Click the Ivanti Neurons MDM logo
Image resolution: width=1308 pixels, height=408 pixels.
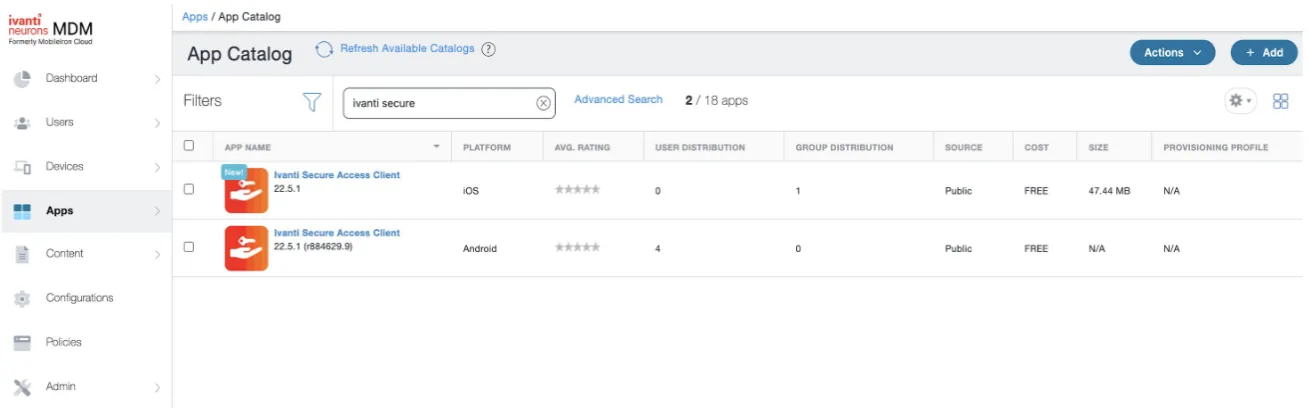click(50, 28)
